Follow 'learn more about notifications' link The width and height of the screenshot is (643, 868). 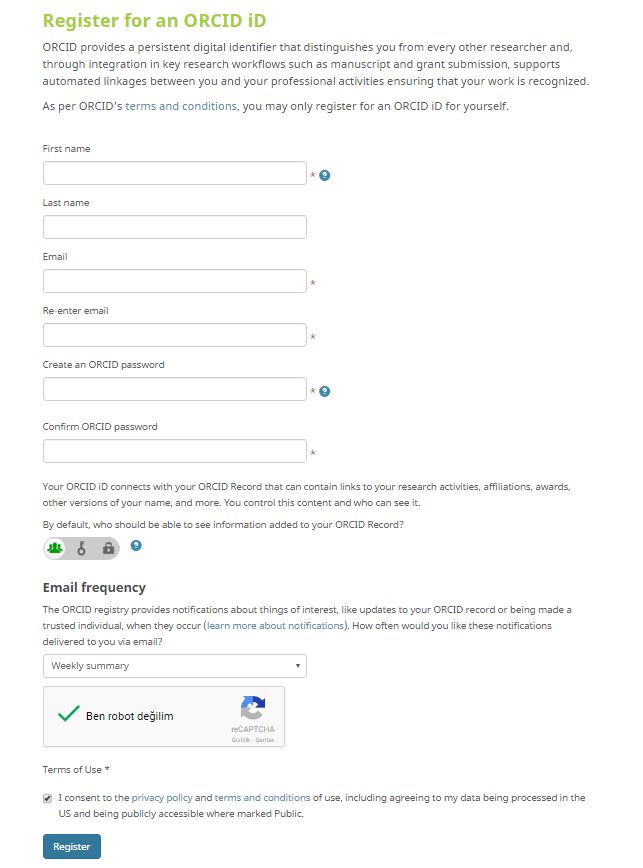tap(275, 625)
